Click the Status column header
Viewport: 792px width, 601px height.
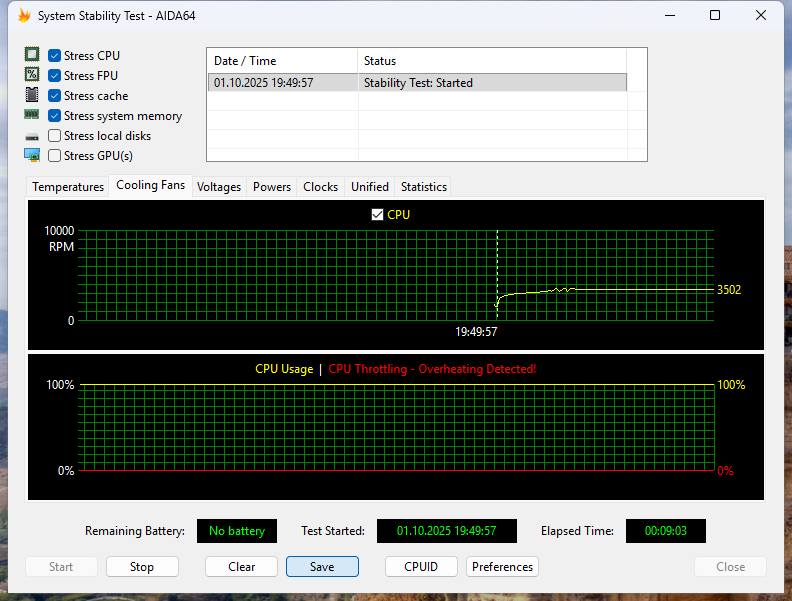coord(492,61)
